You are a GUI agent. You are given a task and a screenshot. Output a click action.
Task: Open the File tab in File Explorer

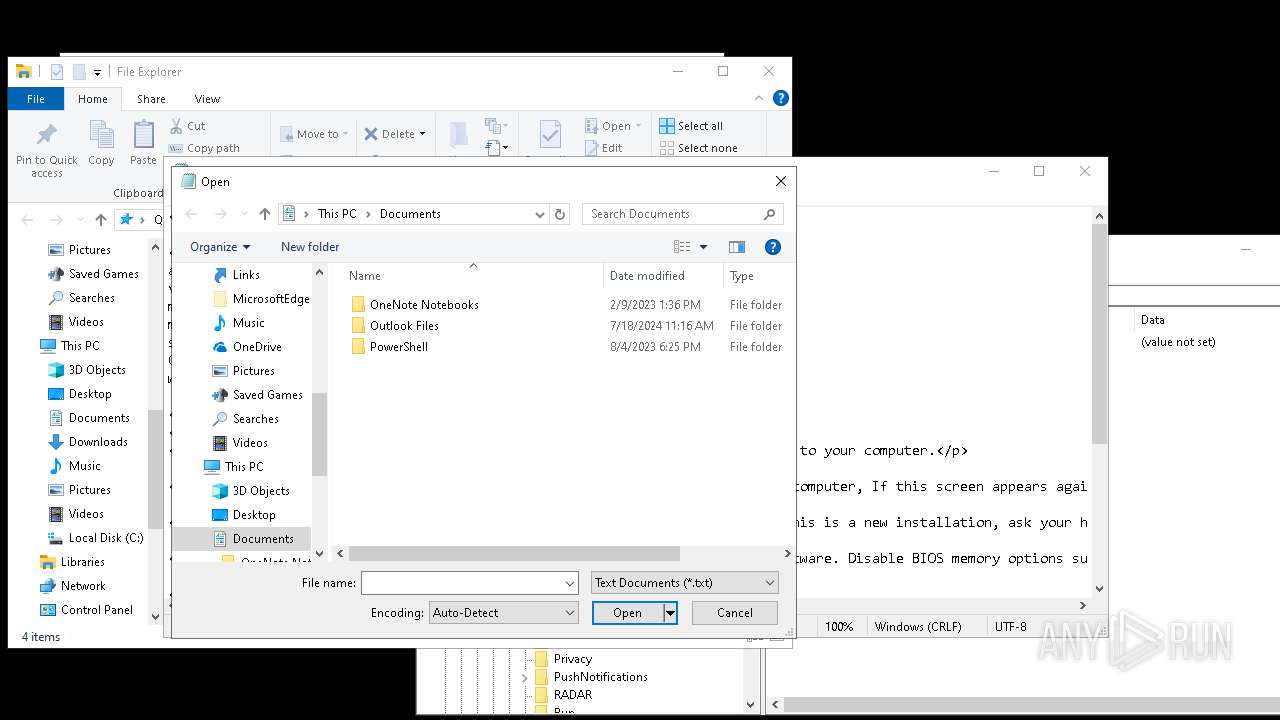[35, 99]
